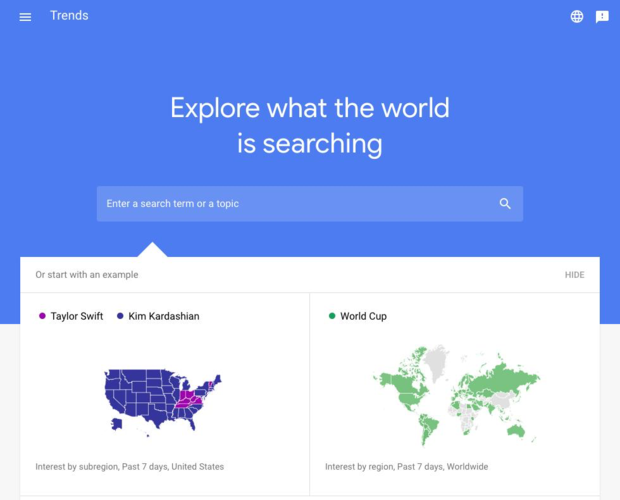This screenshot has height=500, width=620.
Task: Click the purple Taylor Swift legend dot
Action: click(42, 316)
